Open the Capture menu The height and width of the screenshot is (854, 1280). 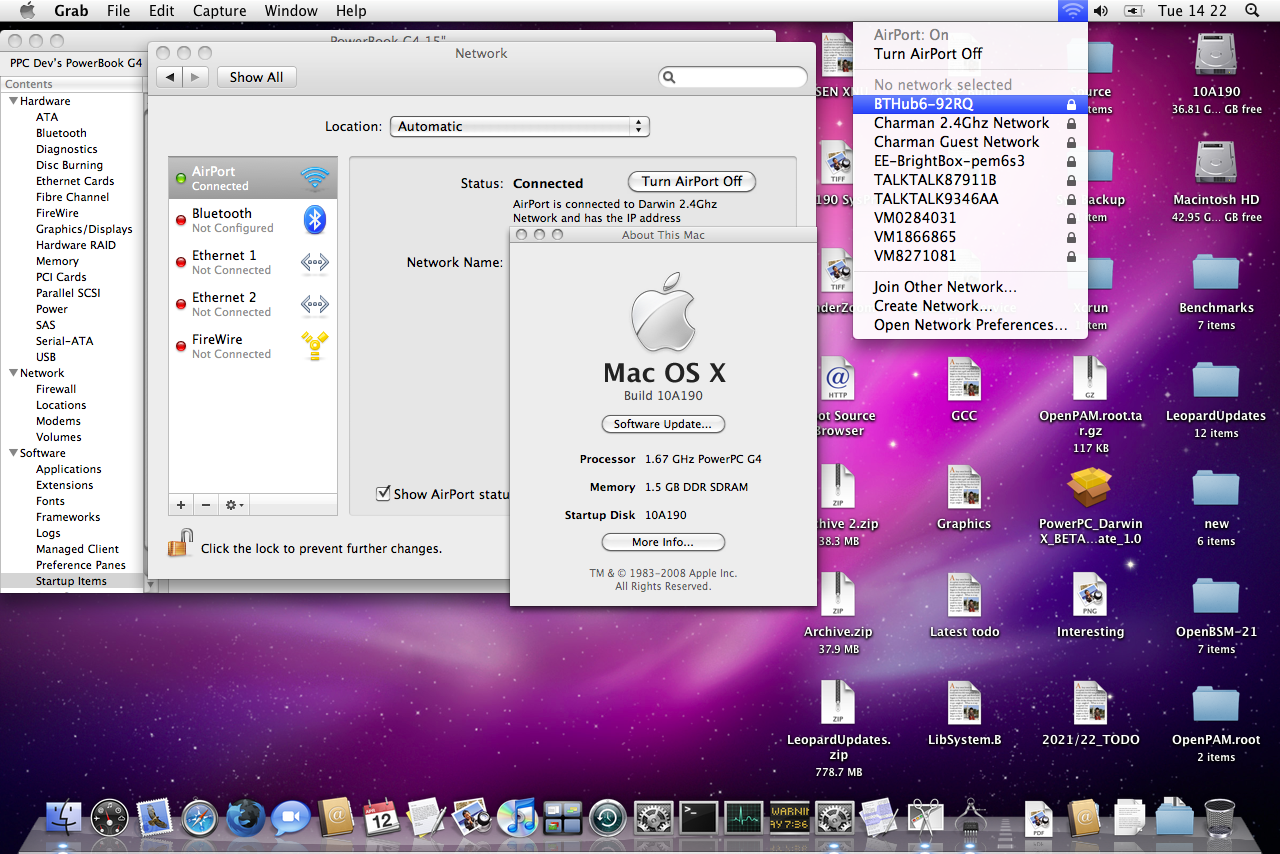point(219,11)
